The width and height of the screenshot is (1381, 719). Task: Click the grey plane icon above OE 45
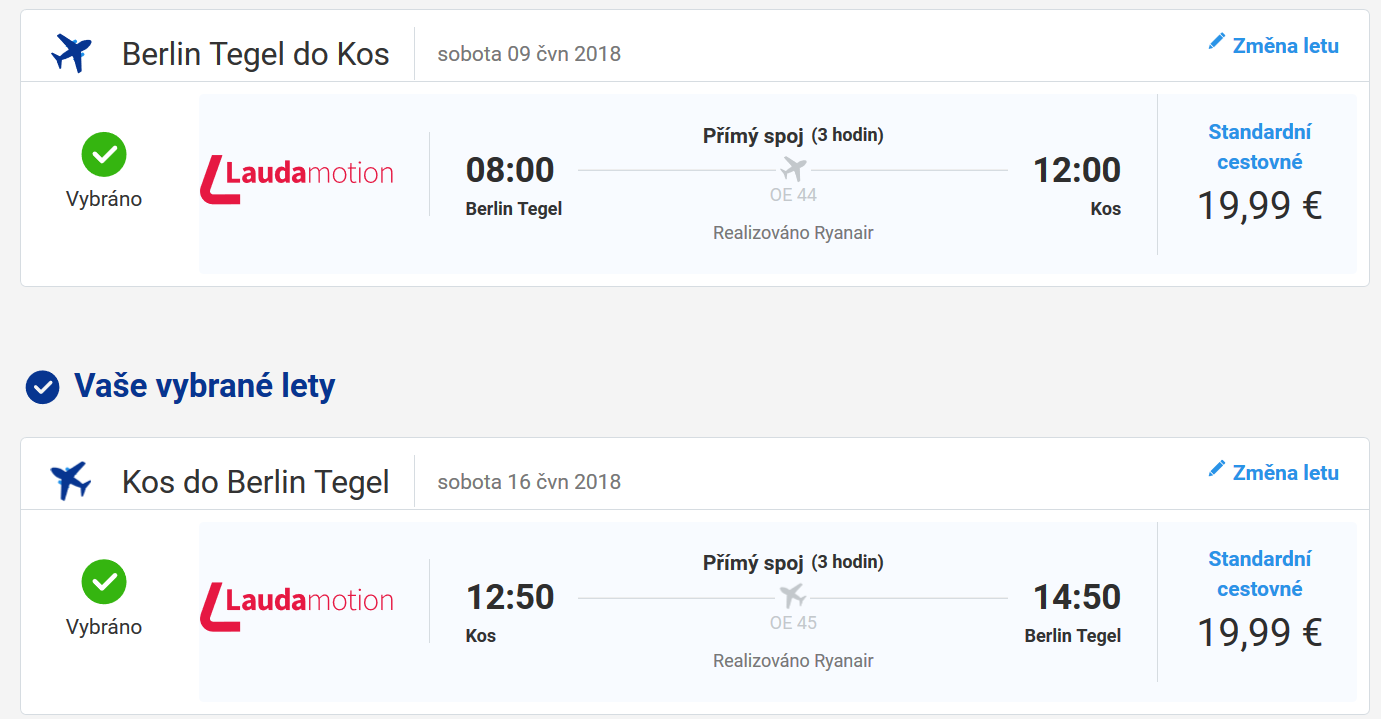[x=793, y=596]
